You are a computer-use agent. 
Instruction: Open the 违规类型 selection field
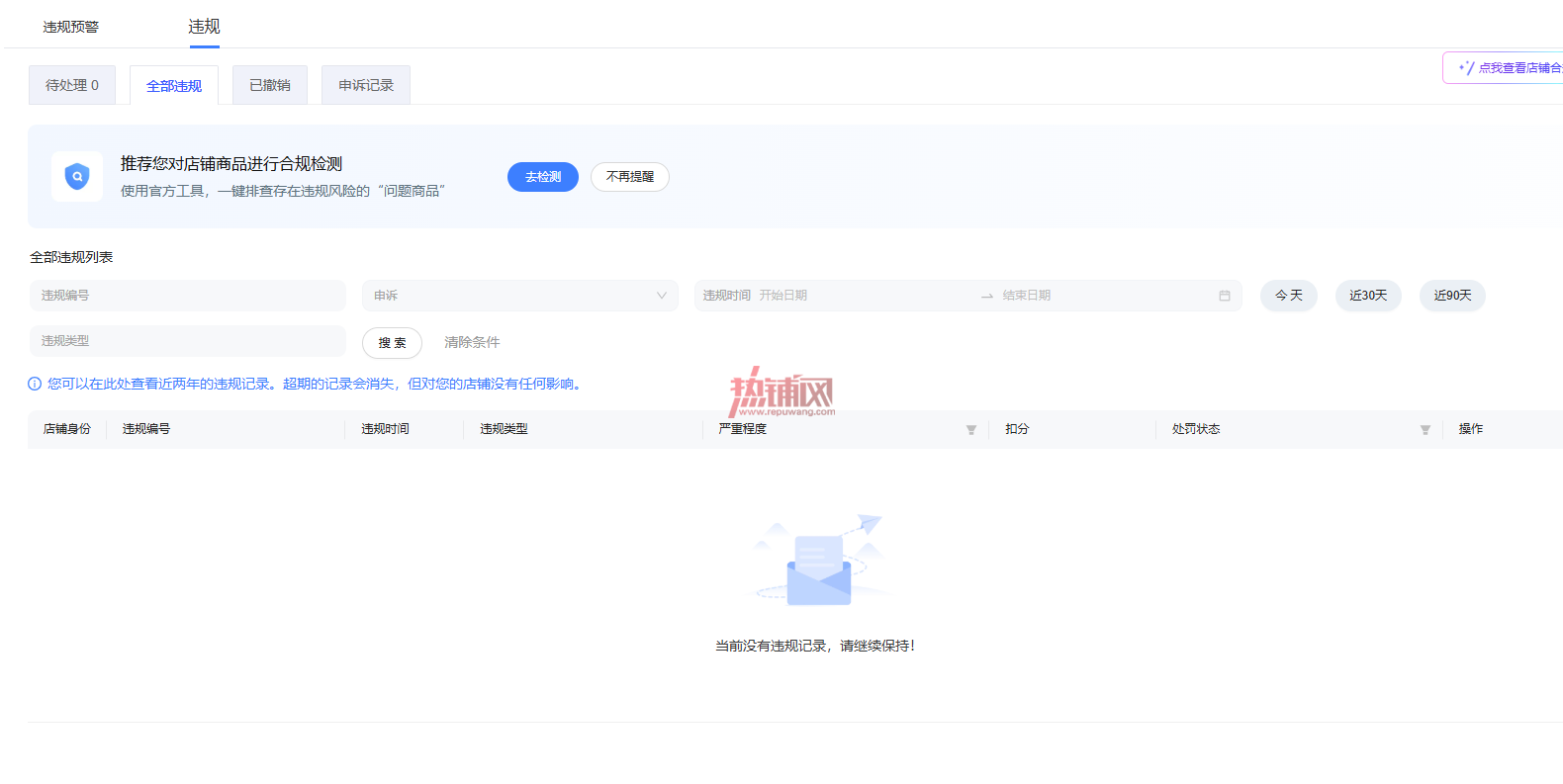click(188, 341)
